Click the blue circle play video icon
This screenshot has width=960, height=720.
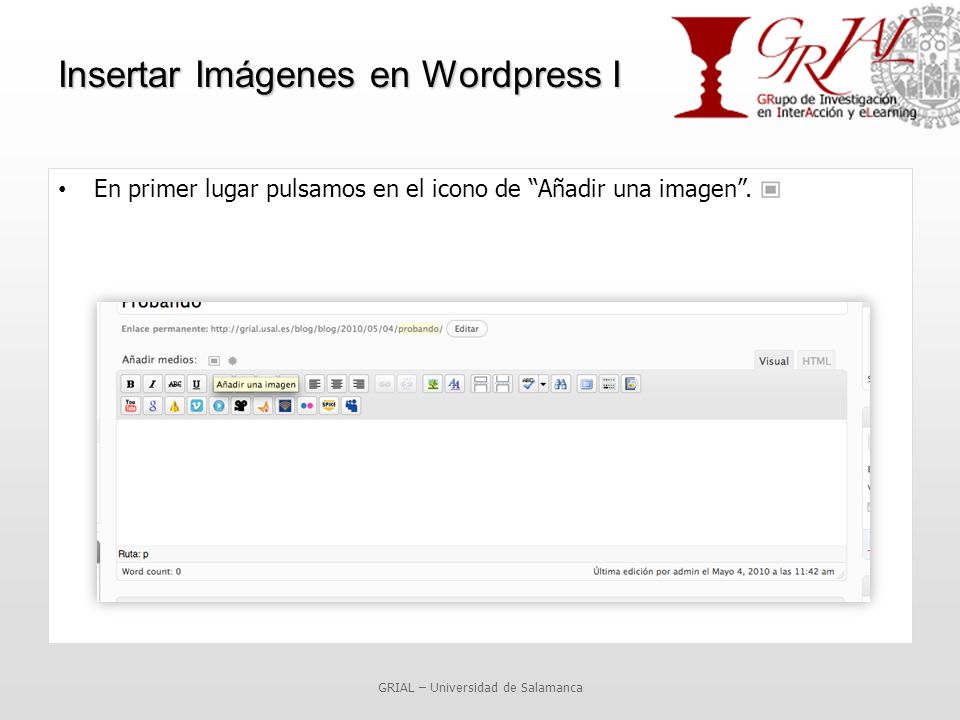(x=219, y=405)
